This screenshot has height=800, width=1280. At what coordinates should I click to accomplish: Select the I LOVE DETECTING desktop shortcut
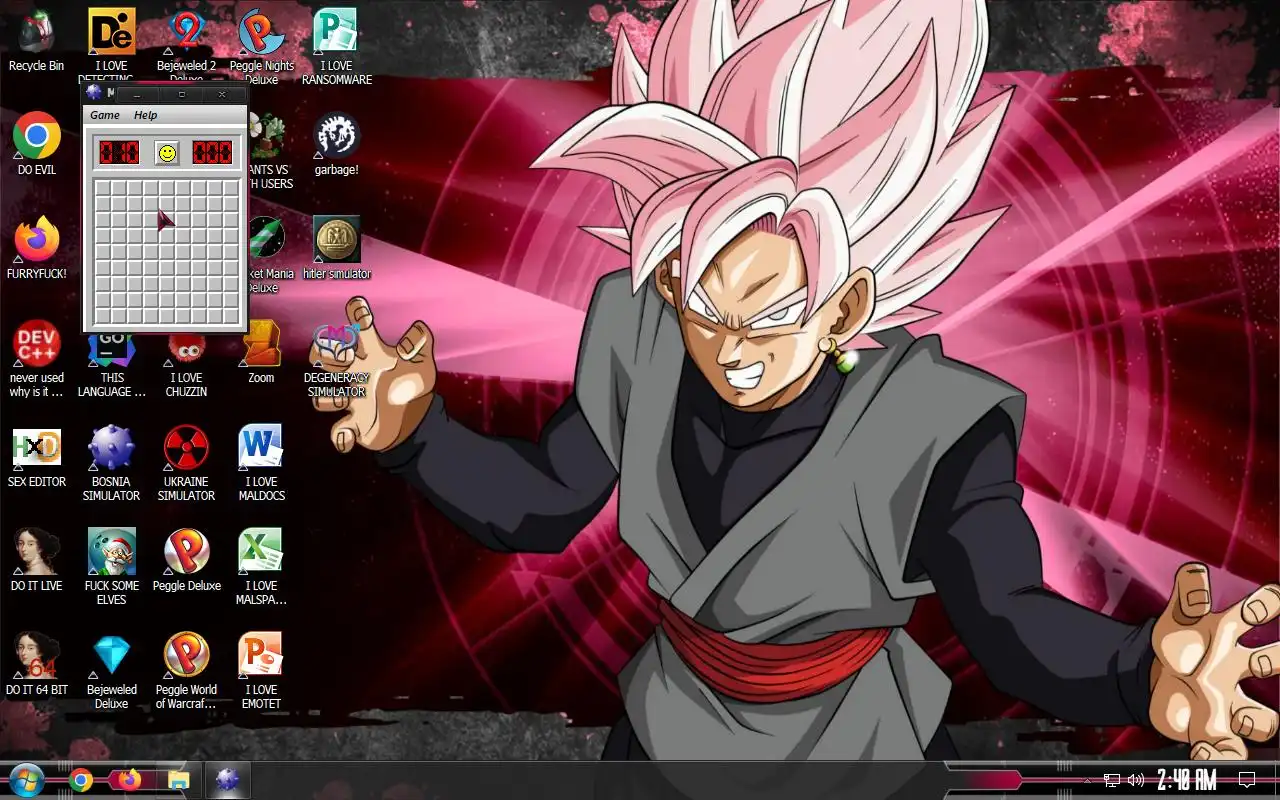click(111, 45)
